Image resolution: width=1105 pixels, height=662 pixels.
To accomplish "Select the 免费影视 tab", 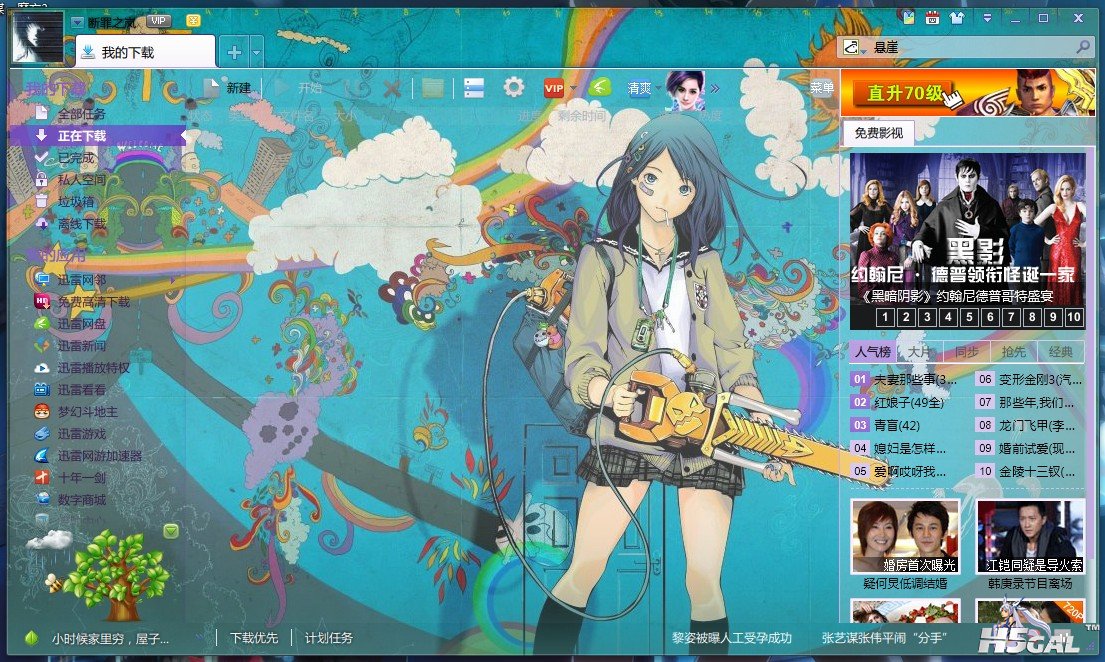I will point(878,133).
